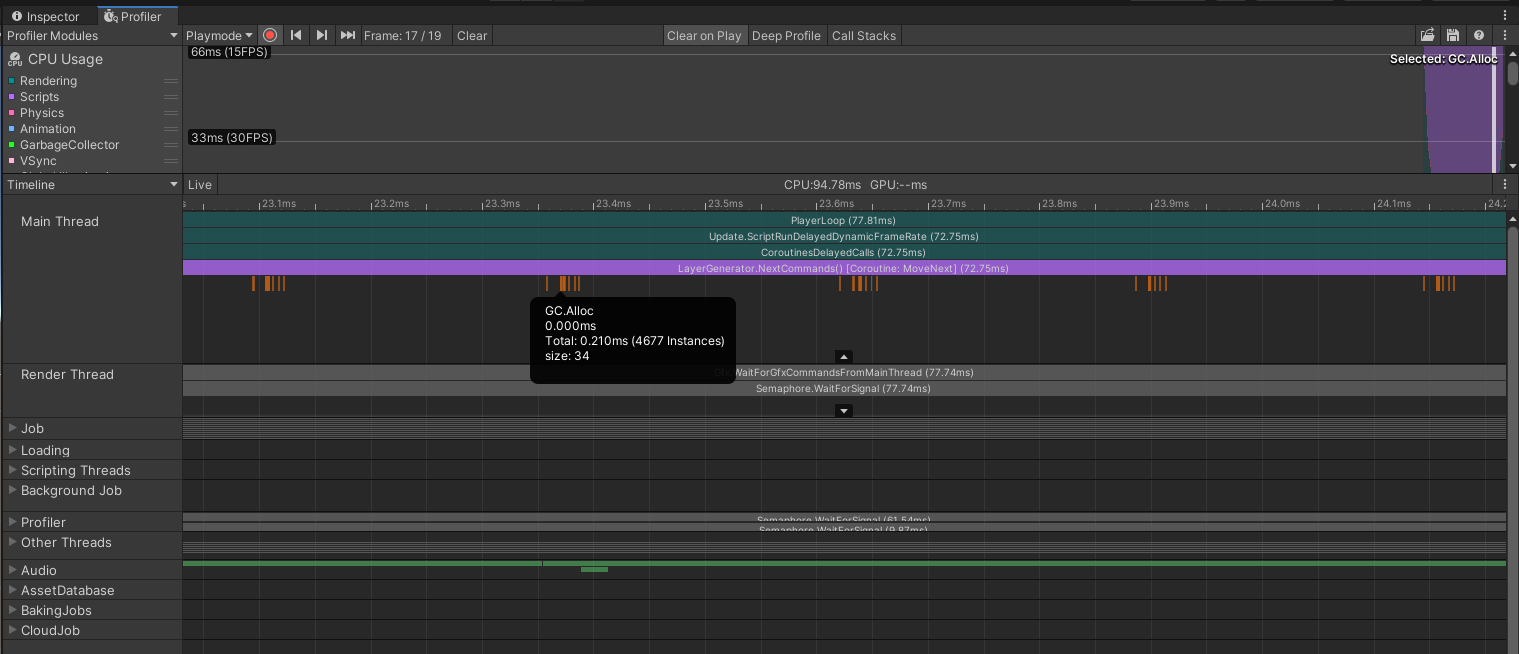Viewport: 1519px width, 654px height.
Task: Open the Playmode target dropdown
Action: (x=219, y=35)
